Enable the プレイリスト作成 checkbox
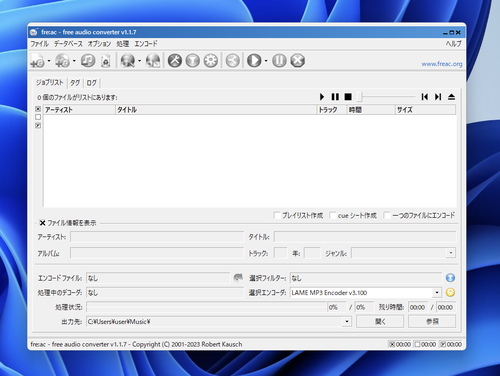 coord(277,215)
